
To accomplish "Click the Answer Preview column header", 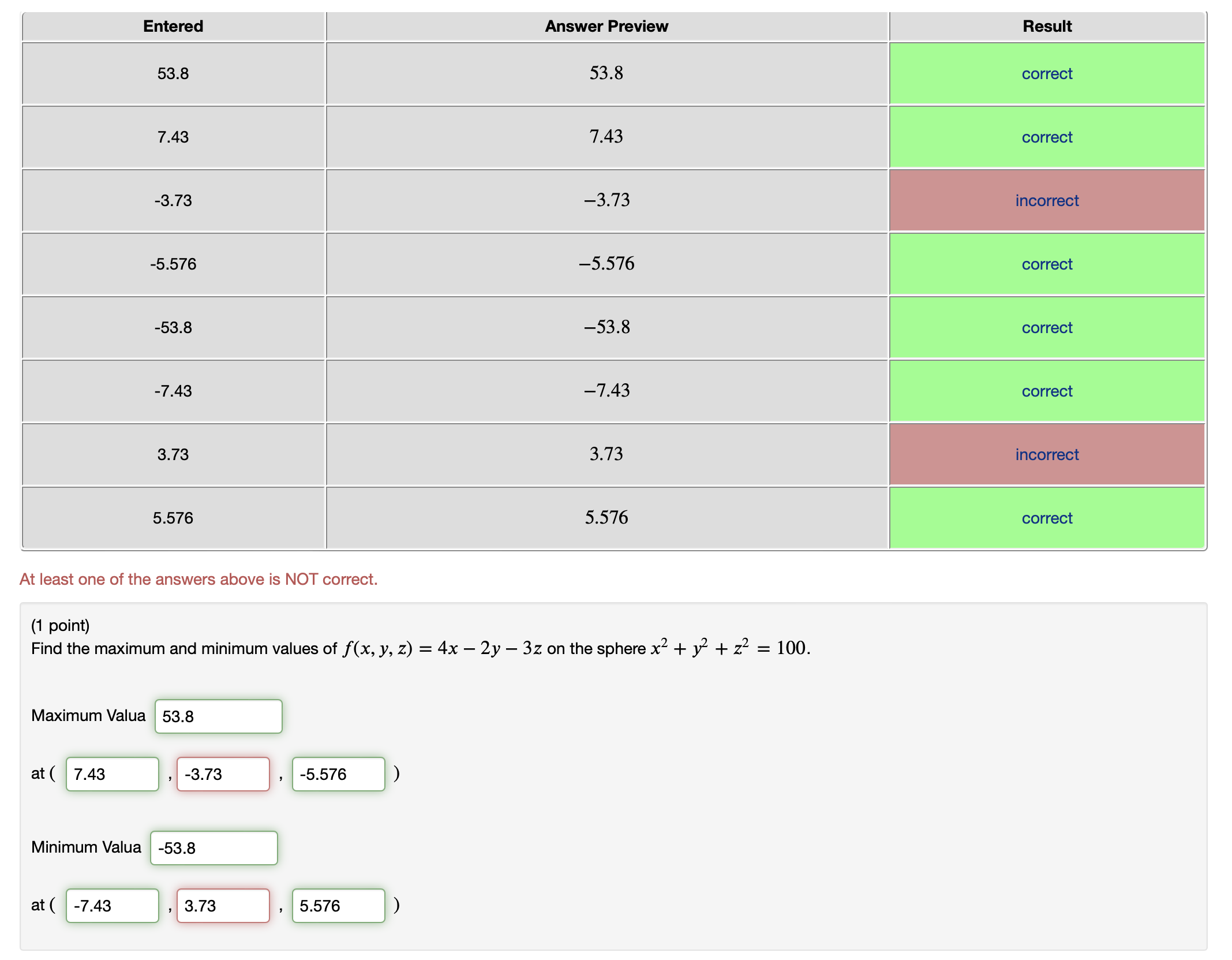I will (x=606, y=26).
